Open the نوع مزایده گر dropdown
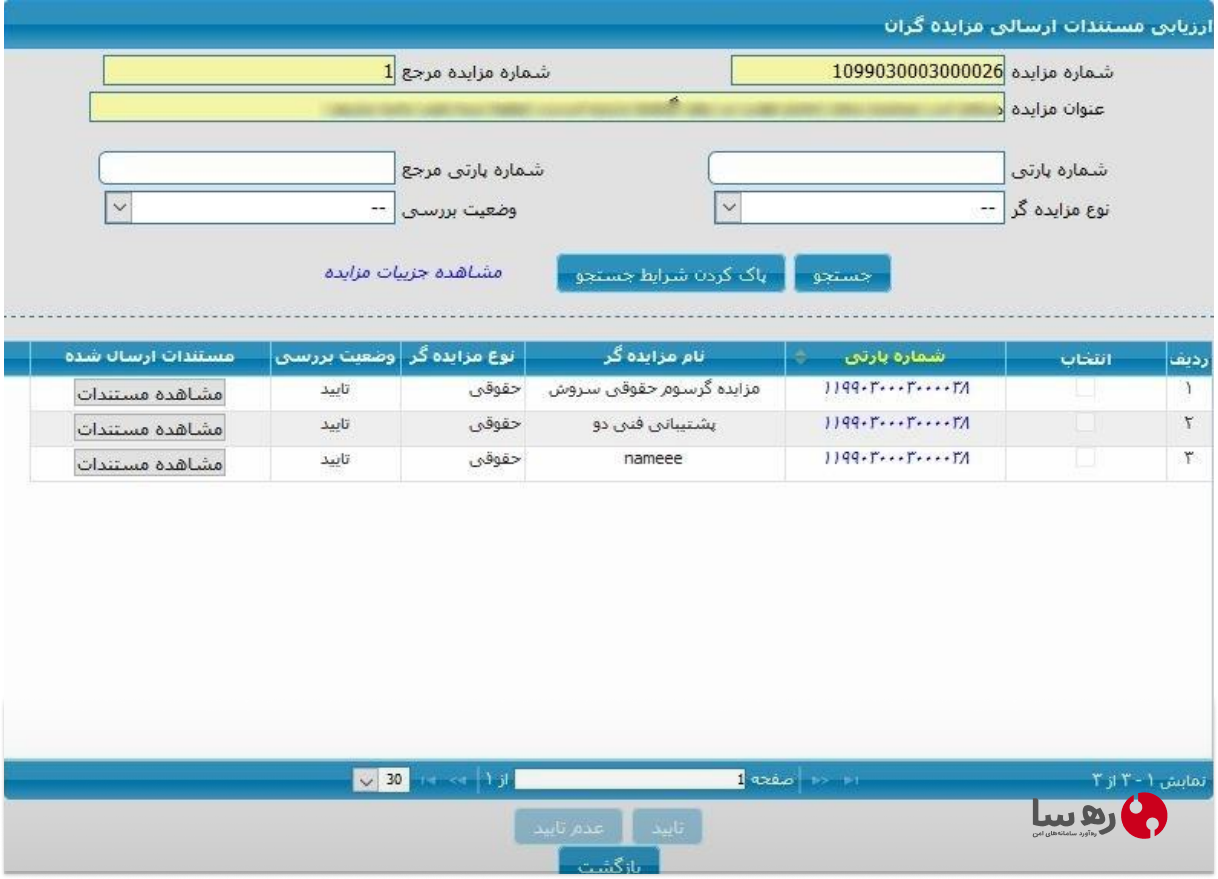The width and height of the screenshot is (1218, 879). click(859, 208)
